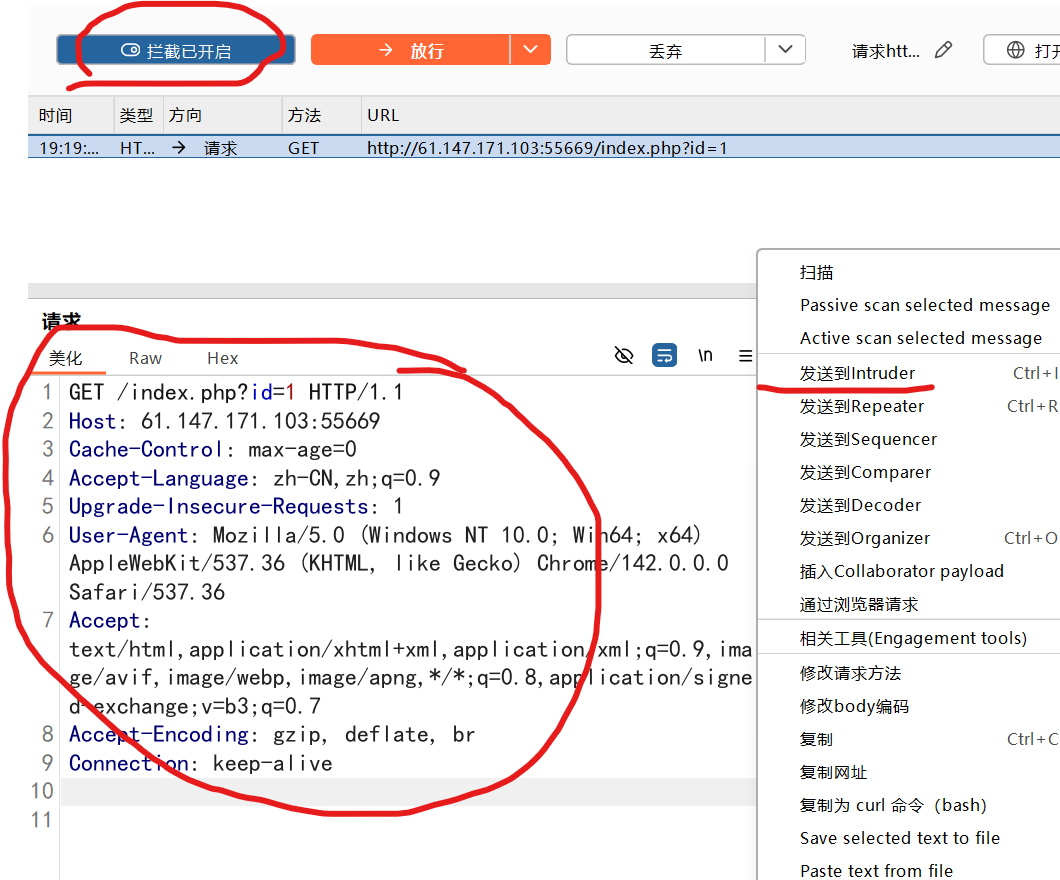This screenshot has height=880, width=1060.
Task: Click the 丢弃 drop button
Action: 665,49
